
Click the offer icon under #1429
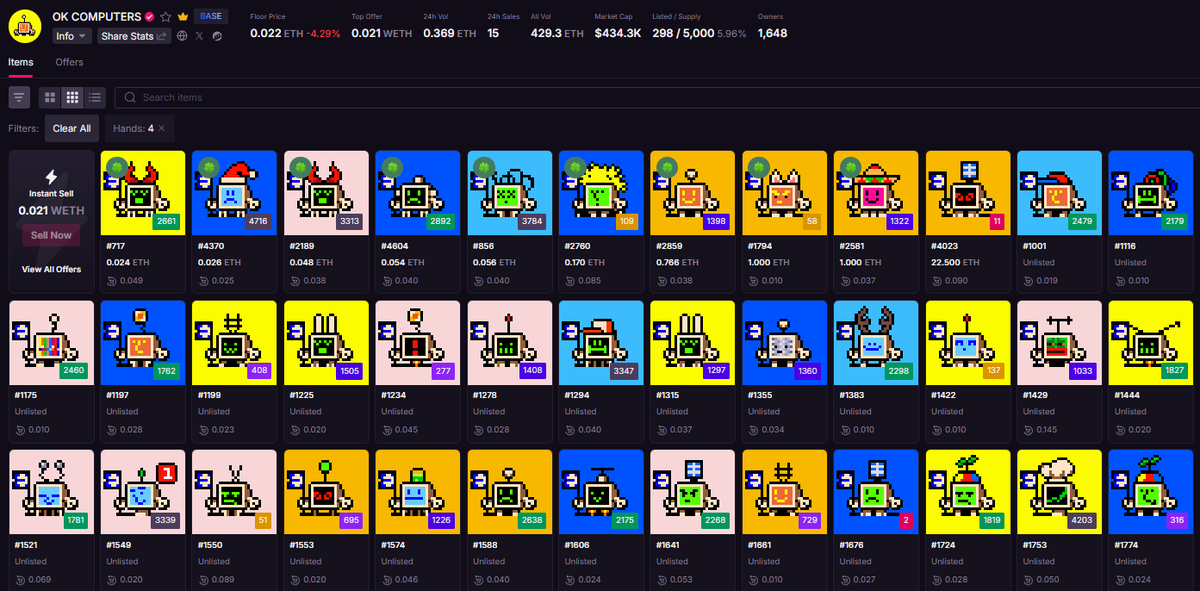[1029, 428]
